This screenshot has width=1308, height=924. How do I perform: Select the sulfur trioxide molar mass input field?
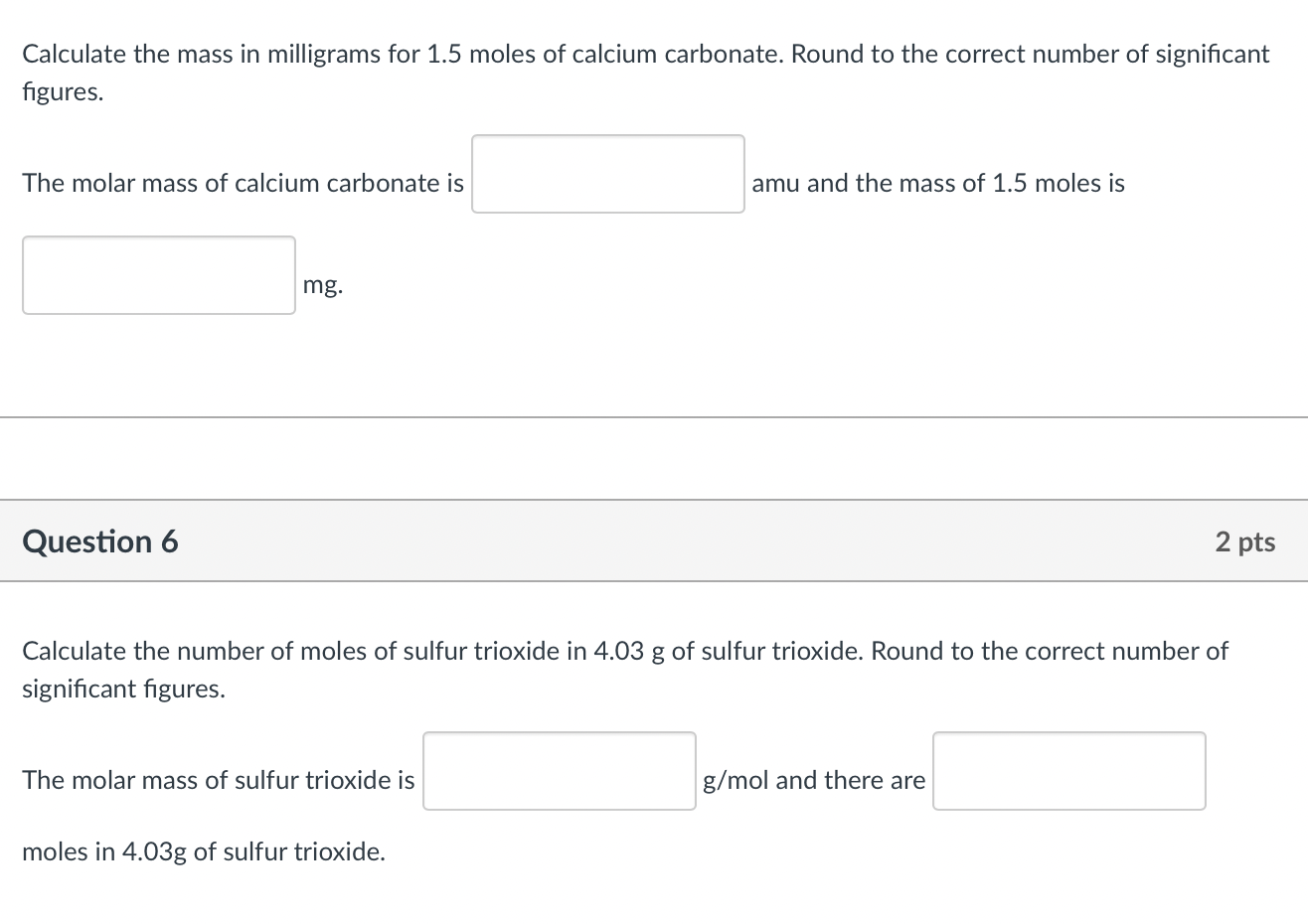[559, 771]
